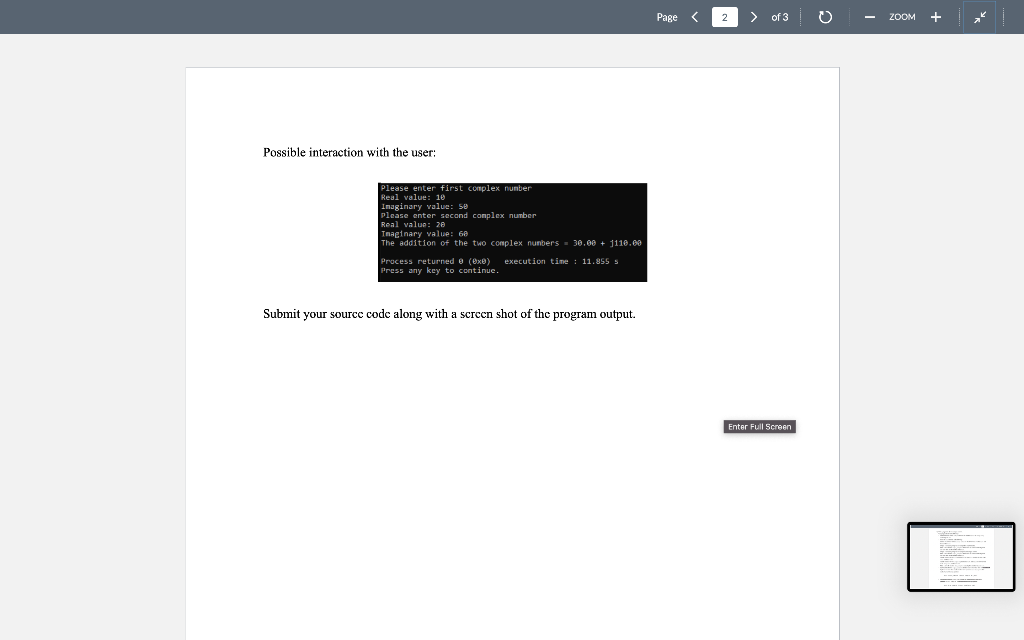
Task: Select the zoom out minus icon
Action: pos(868,17)
